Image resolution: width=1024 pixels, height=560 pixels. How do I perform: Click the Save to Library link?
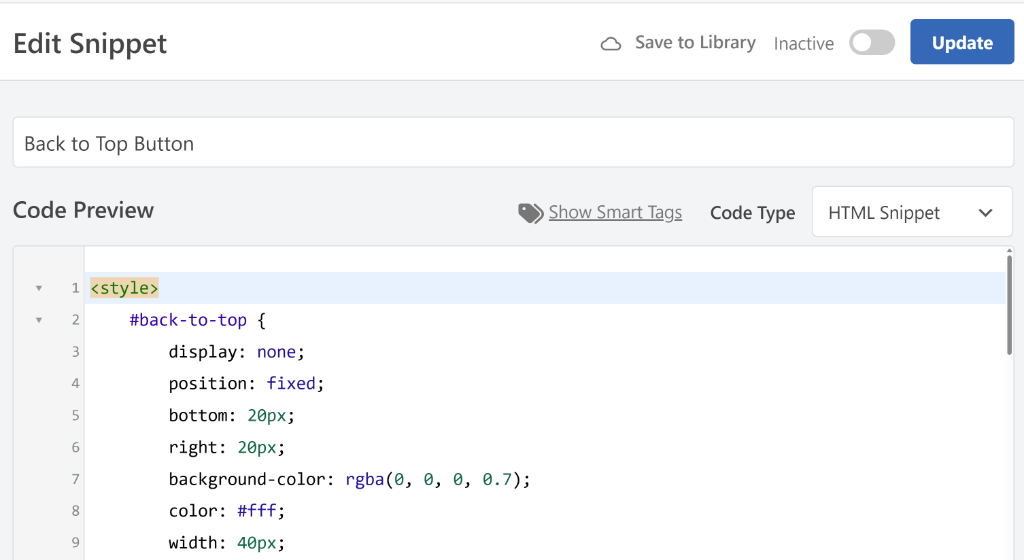(695, 42)
